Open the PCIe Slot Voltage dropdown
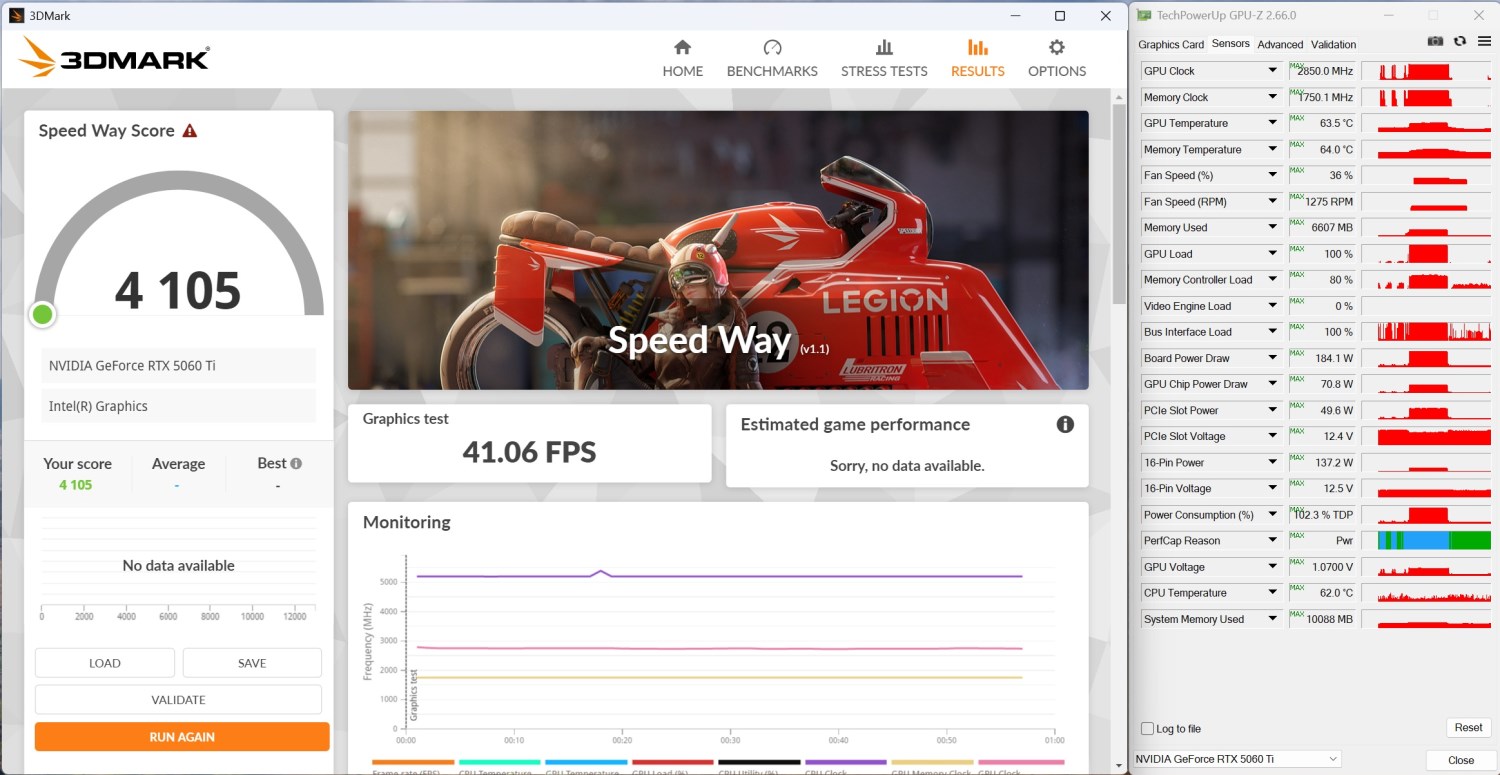Viewport: 1500px width, 775px height. (1273, 436)
